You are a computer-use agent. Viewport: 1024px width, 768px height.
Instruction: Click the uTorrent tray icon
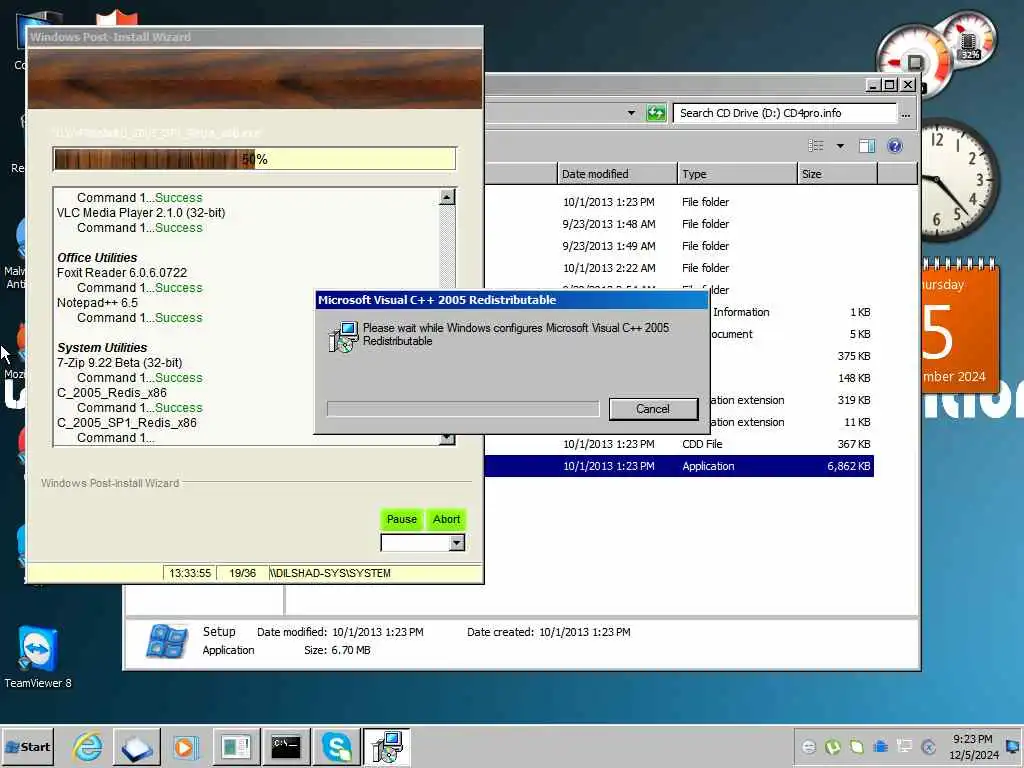[833, 746]
